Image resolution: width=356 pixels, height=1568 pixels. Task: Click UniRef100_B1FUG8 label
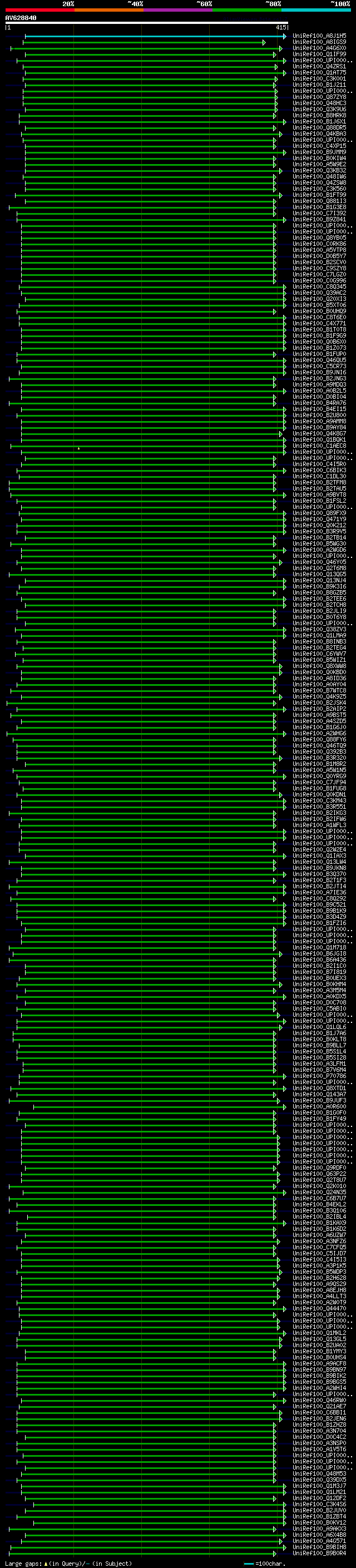click(319, 788)
